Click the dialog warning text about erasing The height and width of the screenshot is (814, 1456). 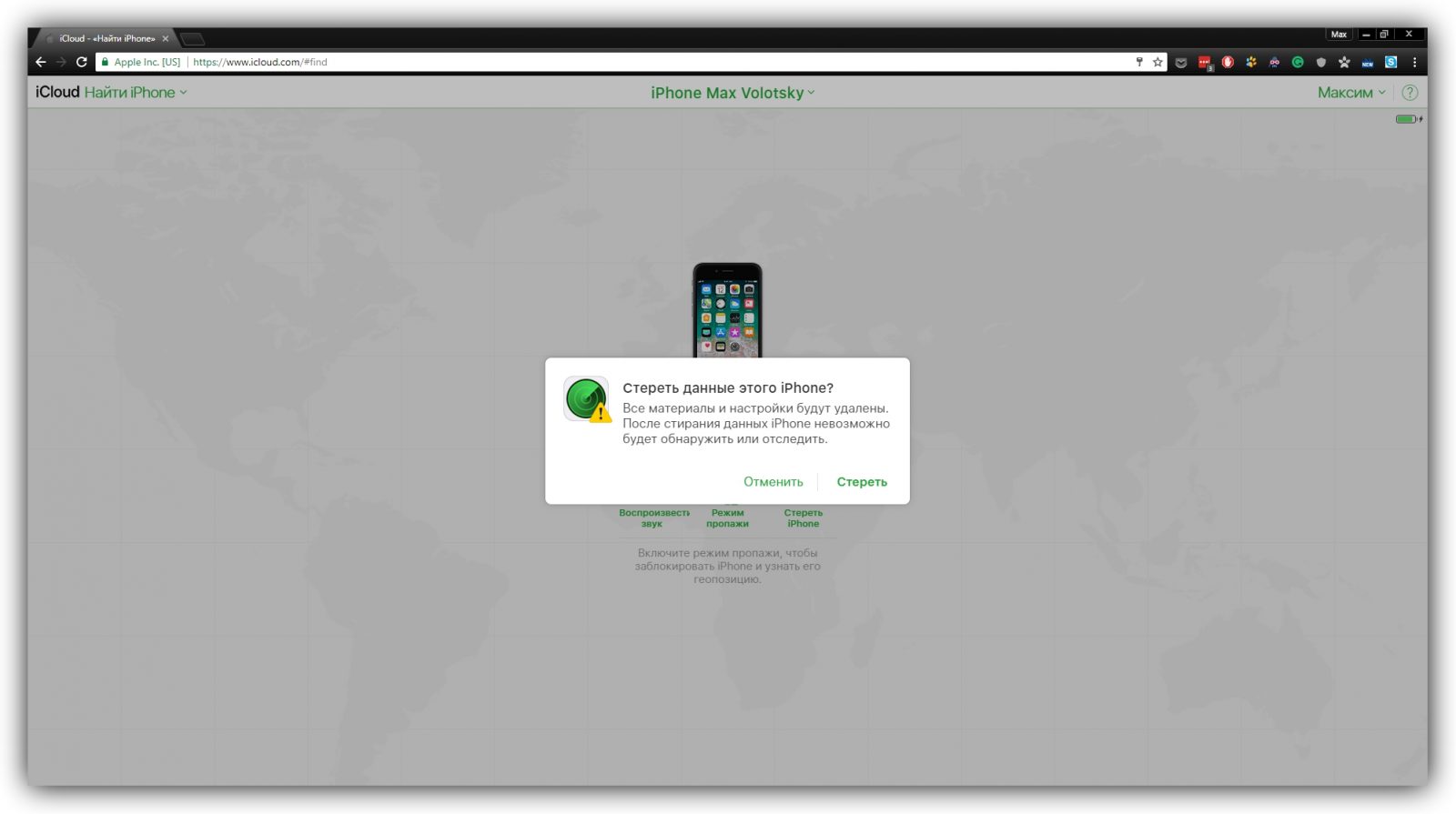coord(756,424)
